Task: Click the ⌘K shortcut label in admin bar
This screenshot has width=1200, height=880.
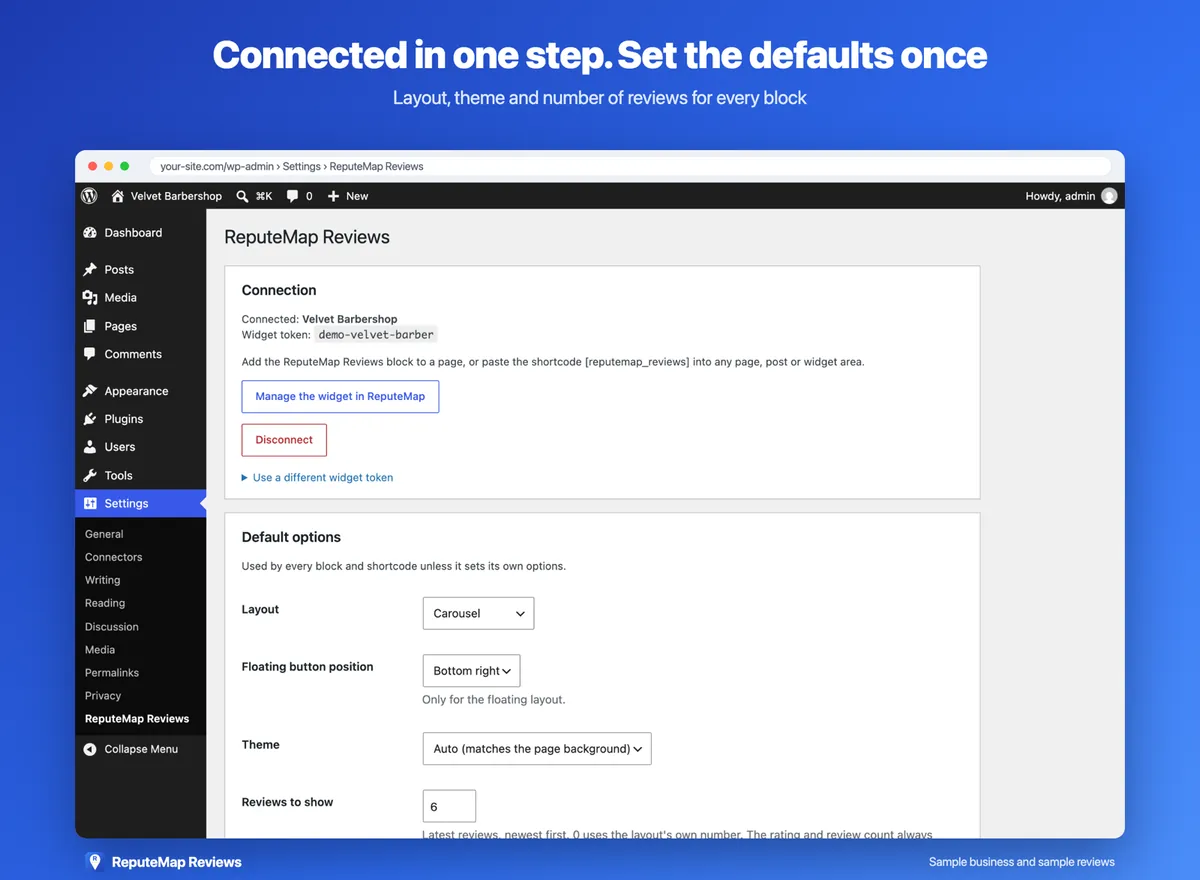Action: pos(264,196)
